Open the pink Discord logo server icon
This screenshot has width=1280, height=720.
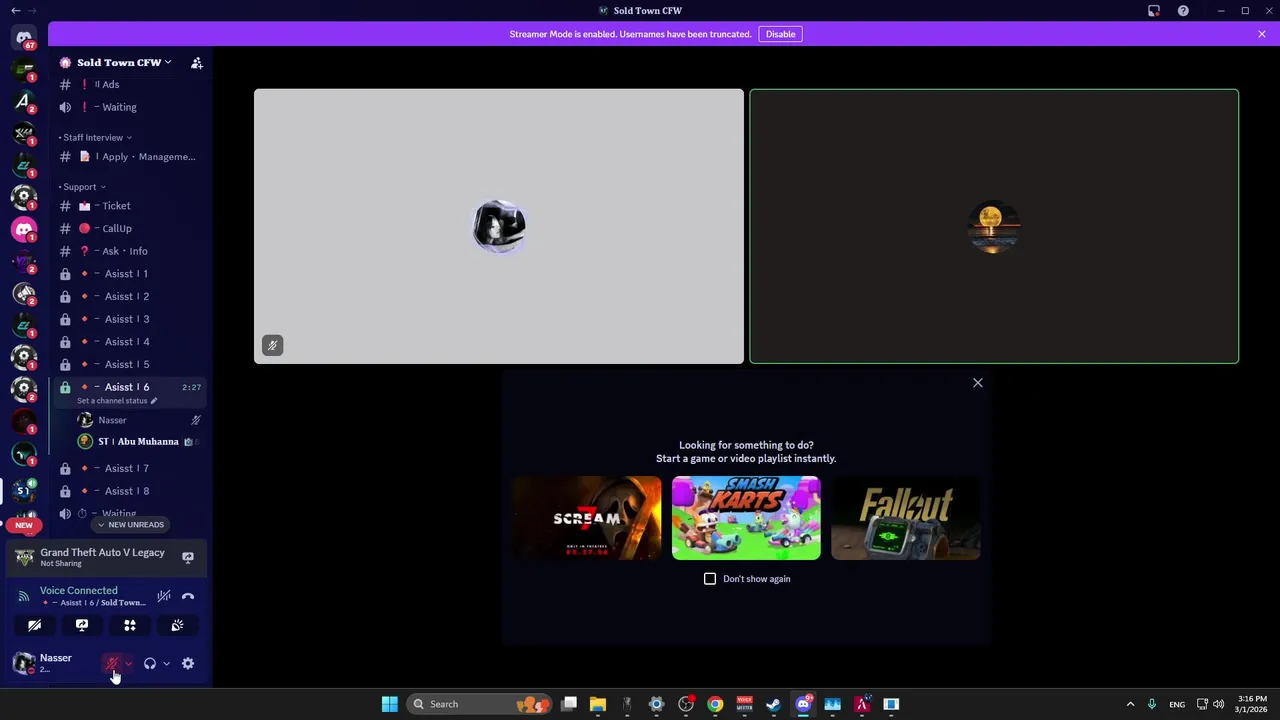point(24,229)
